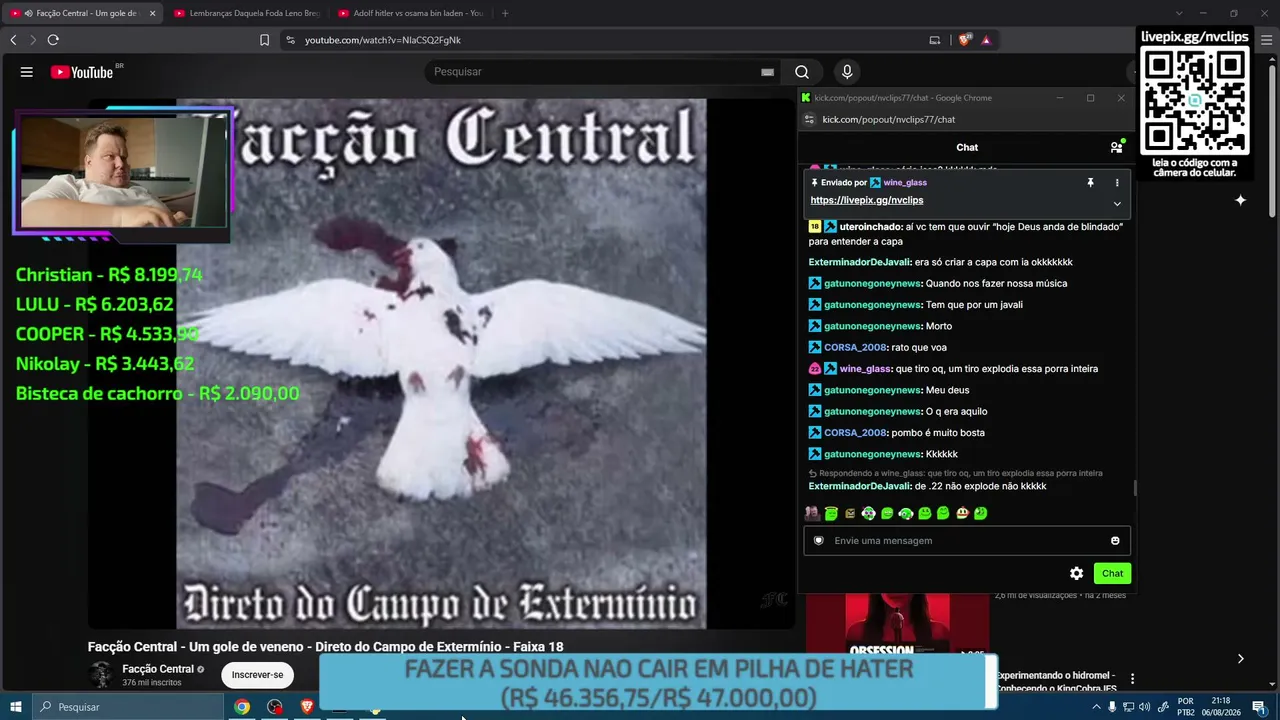The height and width of the screenshot is (720, 1280).
Task: Go to YouTube home via the logo
Action: 82,72
